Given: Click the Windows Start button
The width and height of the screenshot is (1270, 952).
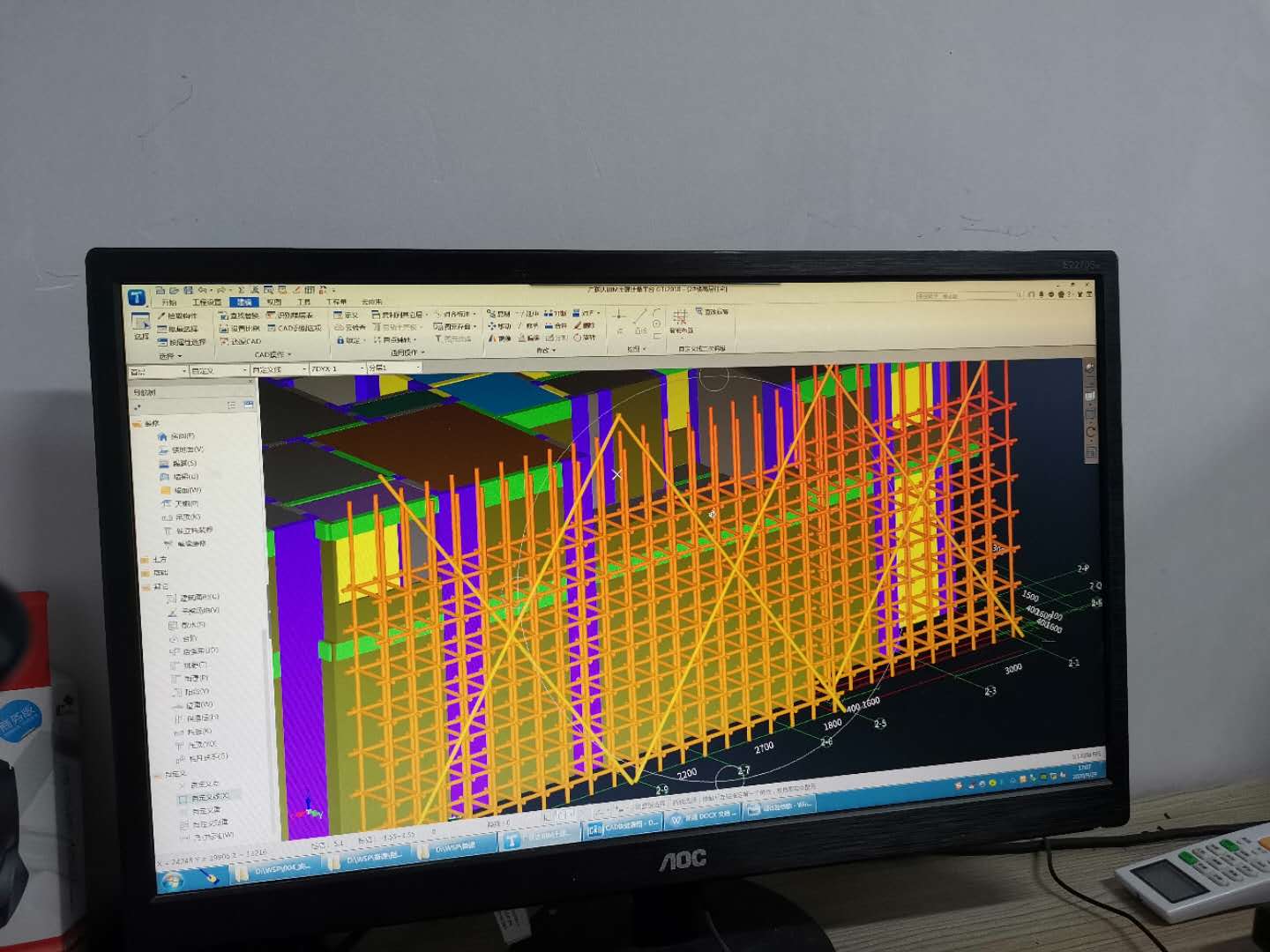Looking at the screenshot, I should click(172, 880).
